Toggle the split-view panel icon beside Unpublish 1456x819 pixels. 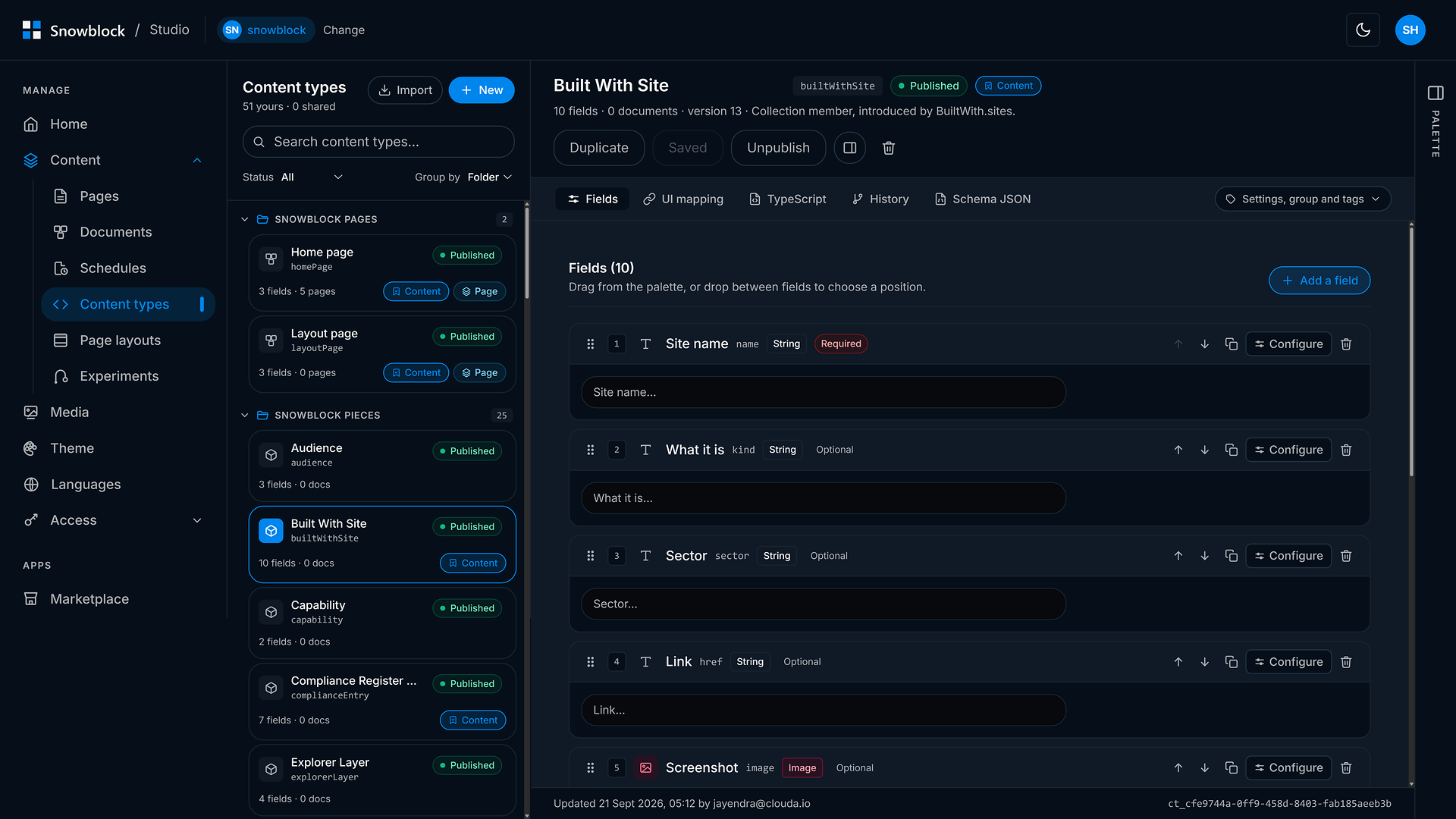pyautogui.click(x=850, y=148)
